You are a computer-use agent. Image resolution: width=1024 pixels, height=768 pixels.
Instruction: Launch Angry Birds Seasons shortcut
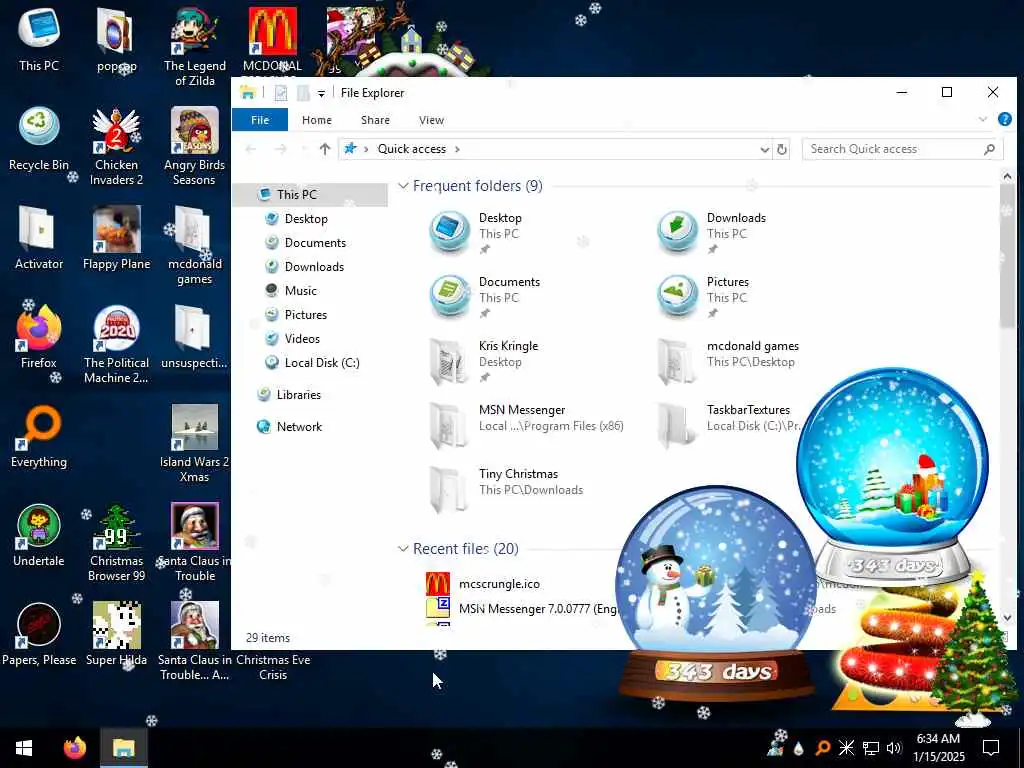(194, 146)
